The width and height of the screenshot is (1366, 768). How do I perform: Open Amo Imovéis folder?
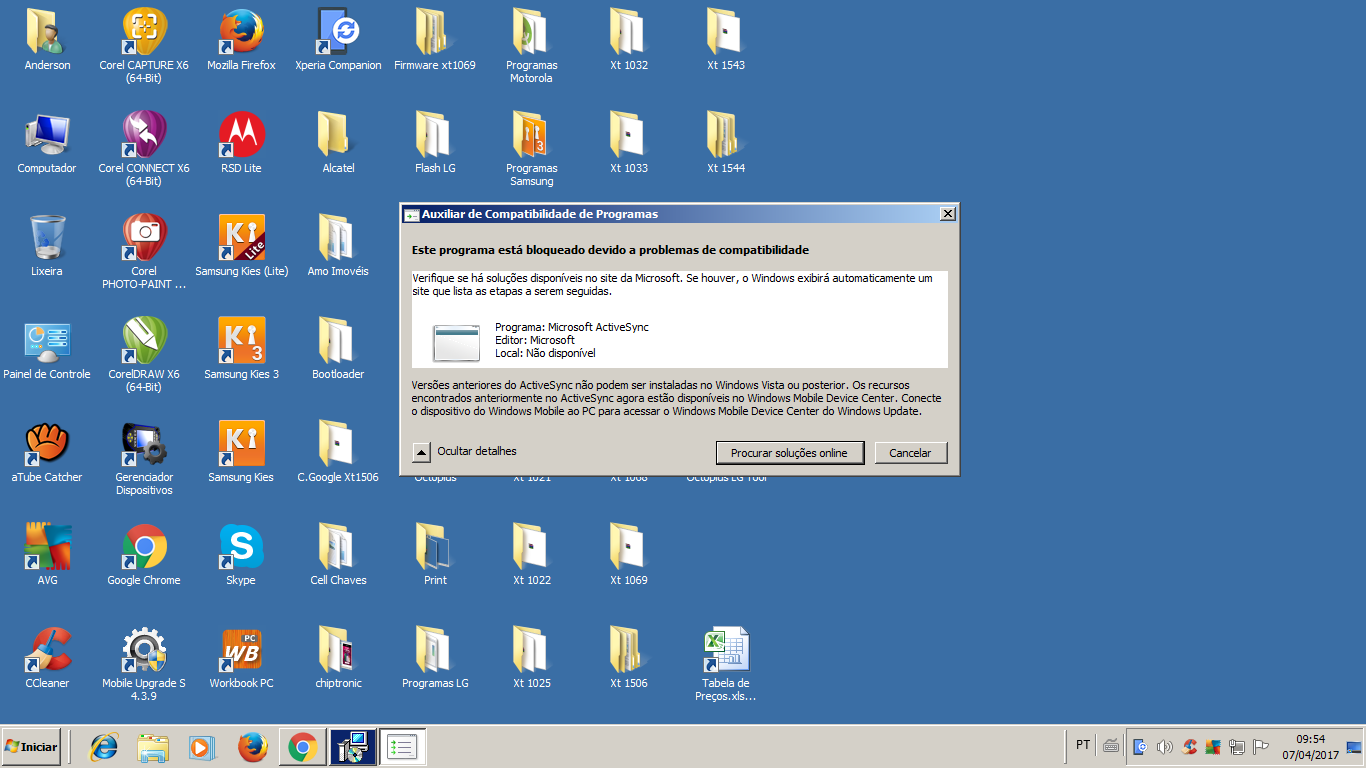point(338,246)
